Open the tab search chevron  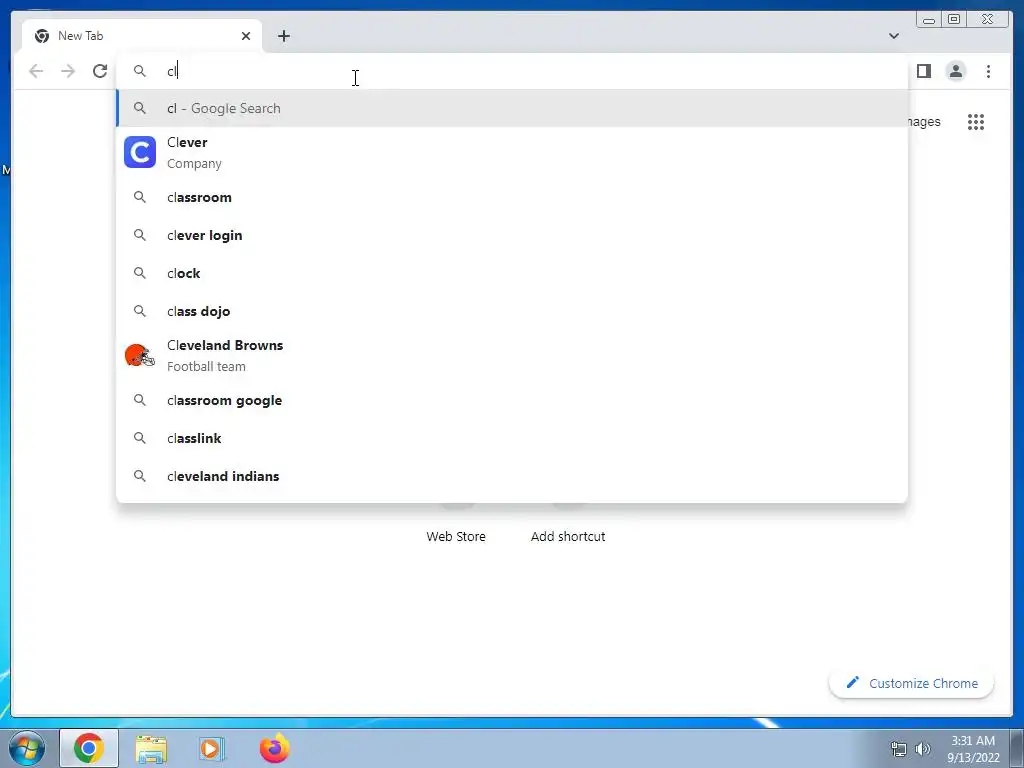894,36
